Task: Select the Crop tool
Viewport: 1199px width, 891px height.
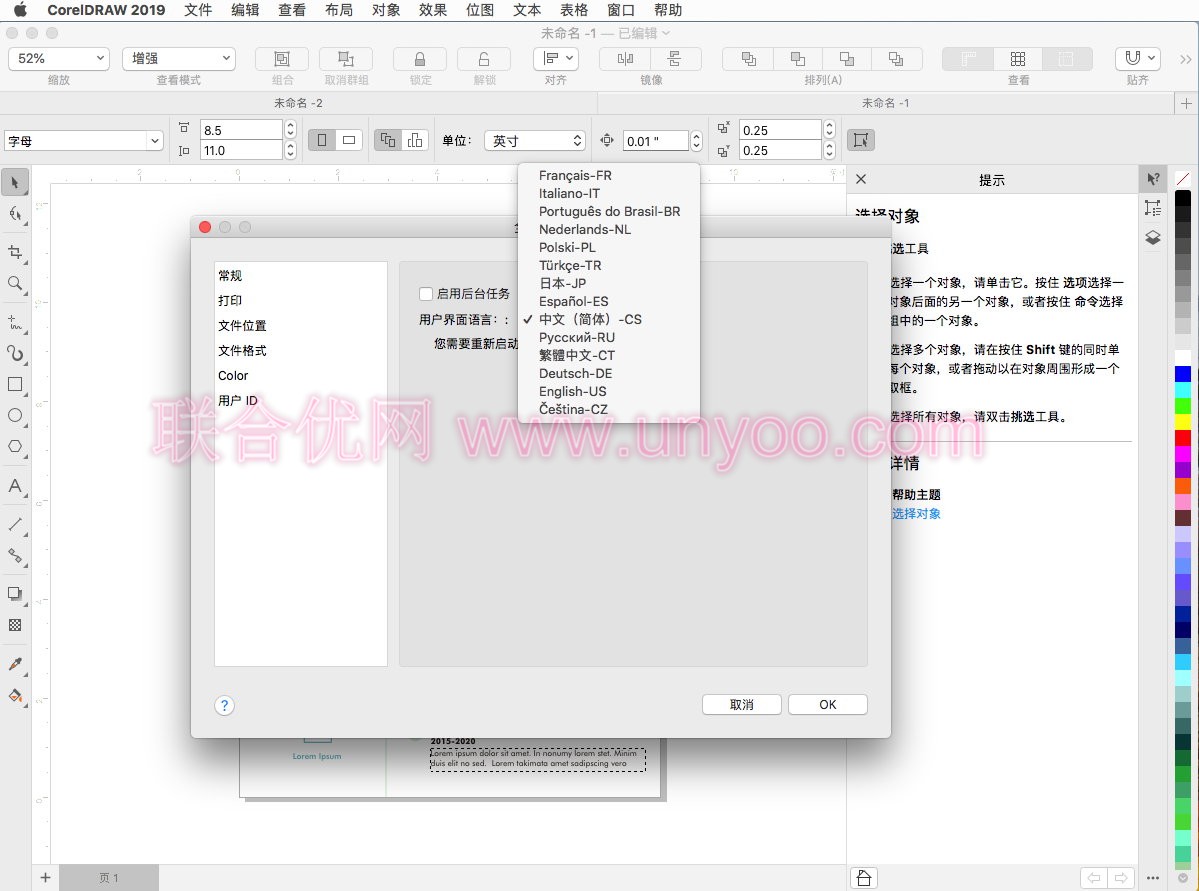Action: tap(15, 252)
